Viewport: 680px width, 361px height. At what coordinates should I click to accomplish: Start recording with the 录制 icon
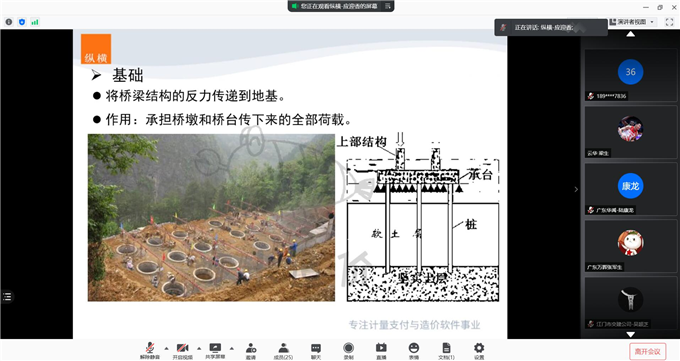tap(348, 351)
